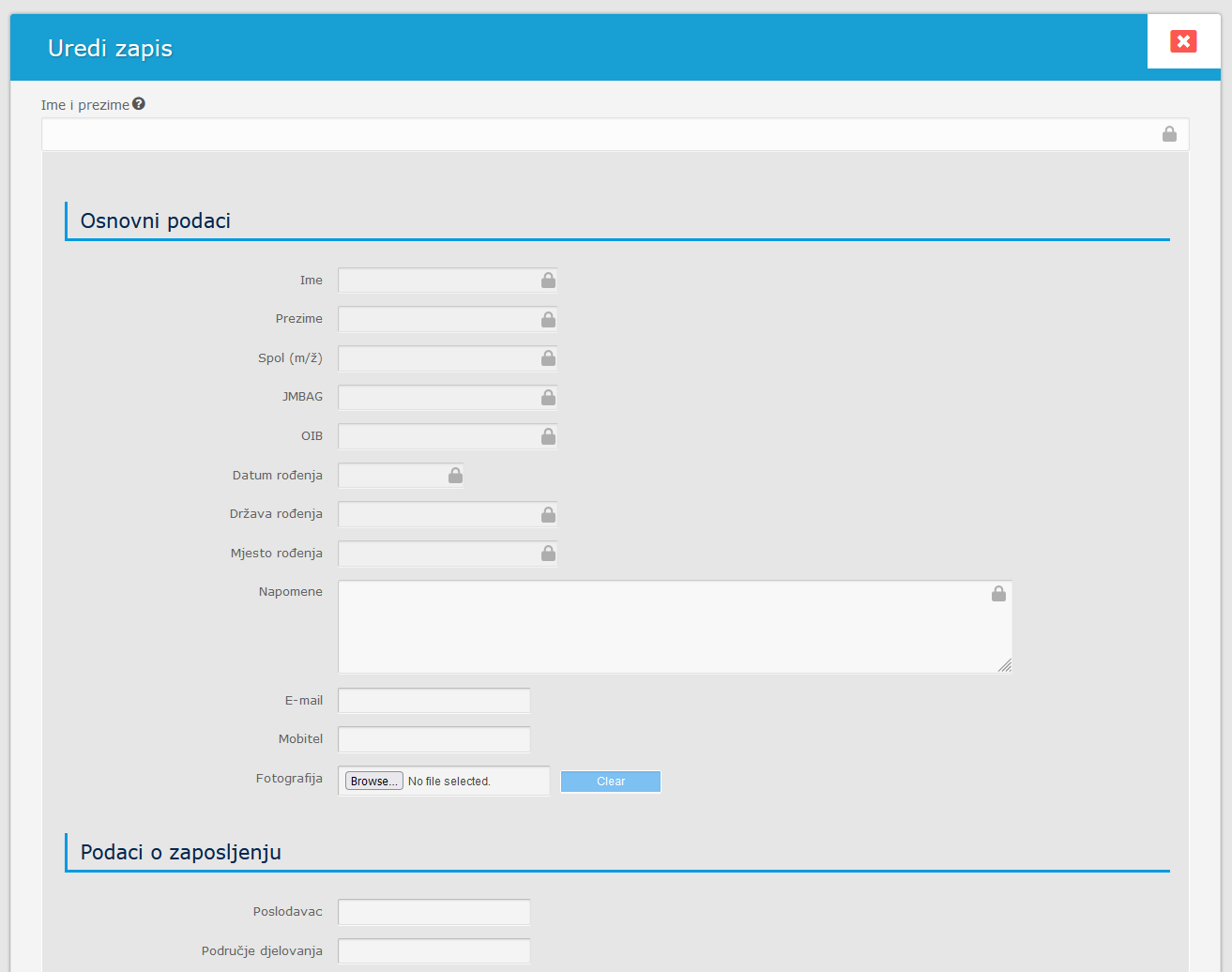Click the lock icon in Spol (m/ž) field
The width and height of the screenshot is (1232, 972).
pyautogui.click(x=548, y=358)
